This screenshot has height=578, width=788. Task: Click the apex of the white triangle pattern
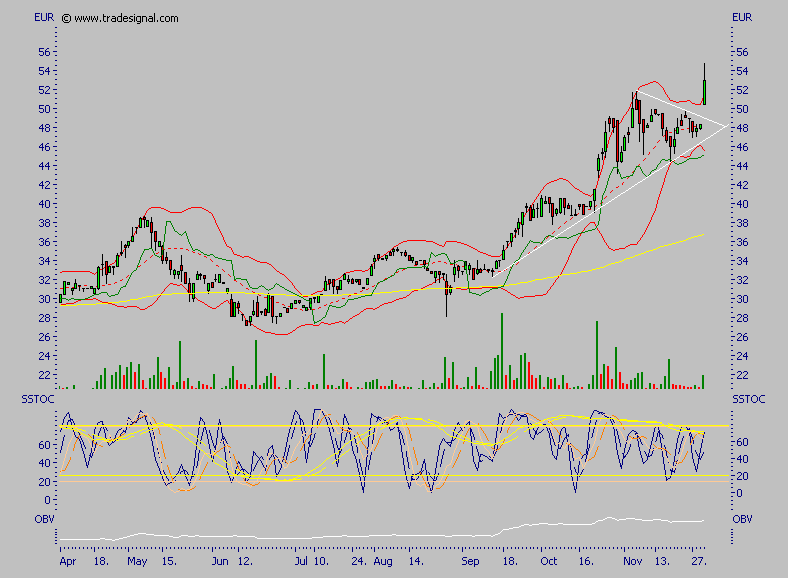pyautogui.click(x=724, y=125)
